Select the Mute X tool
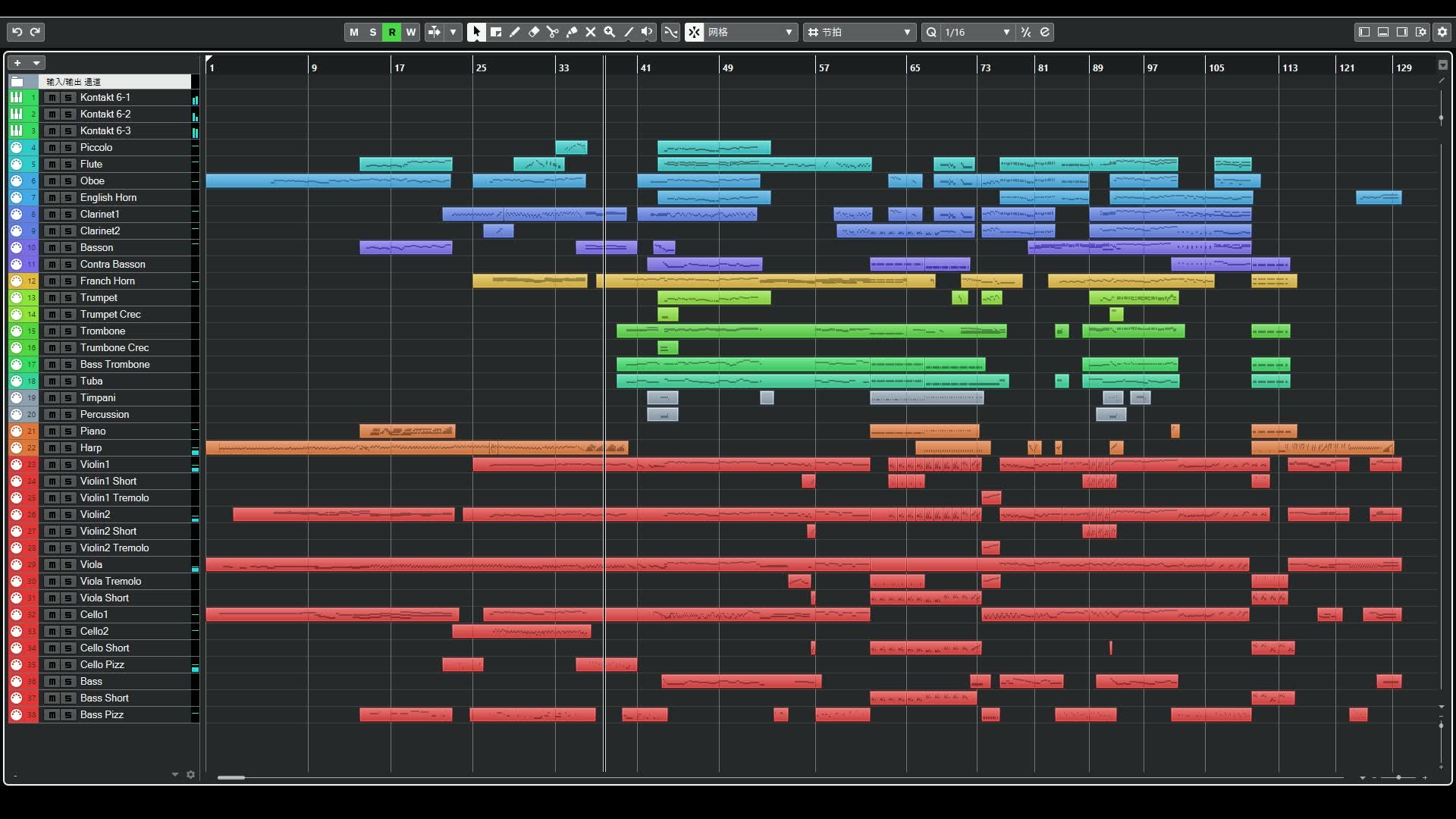The width and height of the screenshot is (1456, 819). (591, 32)
